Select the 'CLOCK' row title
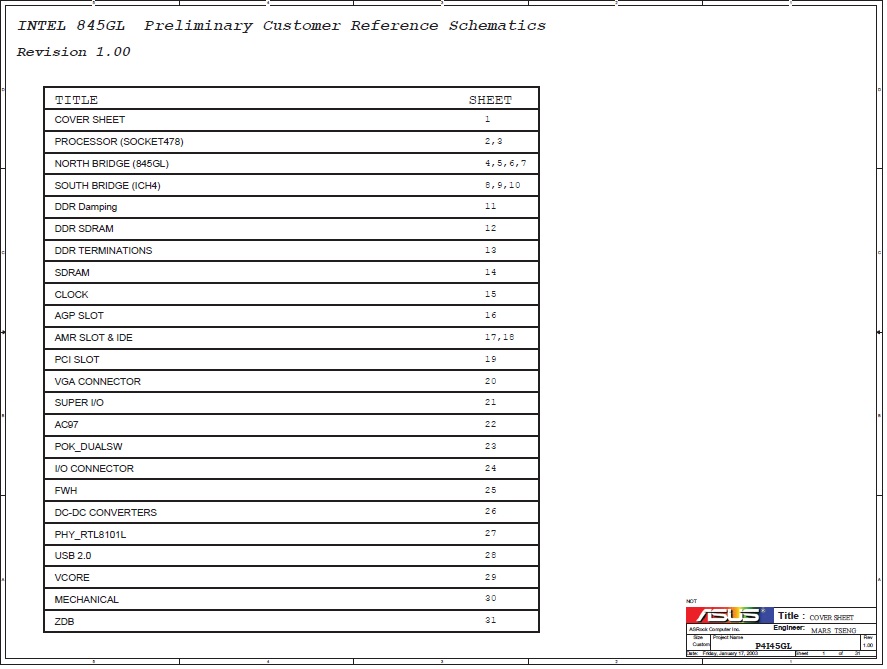 pyautogui.click(x=71, y=295)
